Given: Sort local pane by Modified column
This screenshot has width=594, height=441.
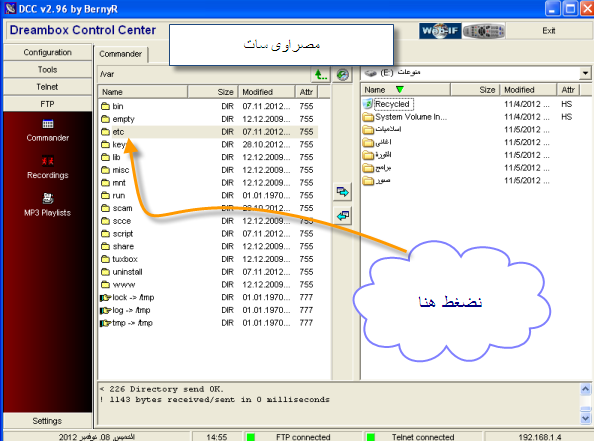Looking at the screenshot, I should (528, 90).
